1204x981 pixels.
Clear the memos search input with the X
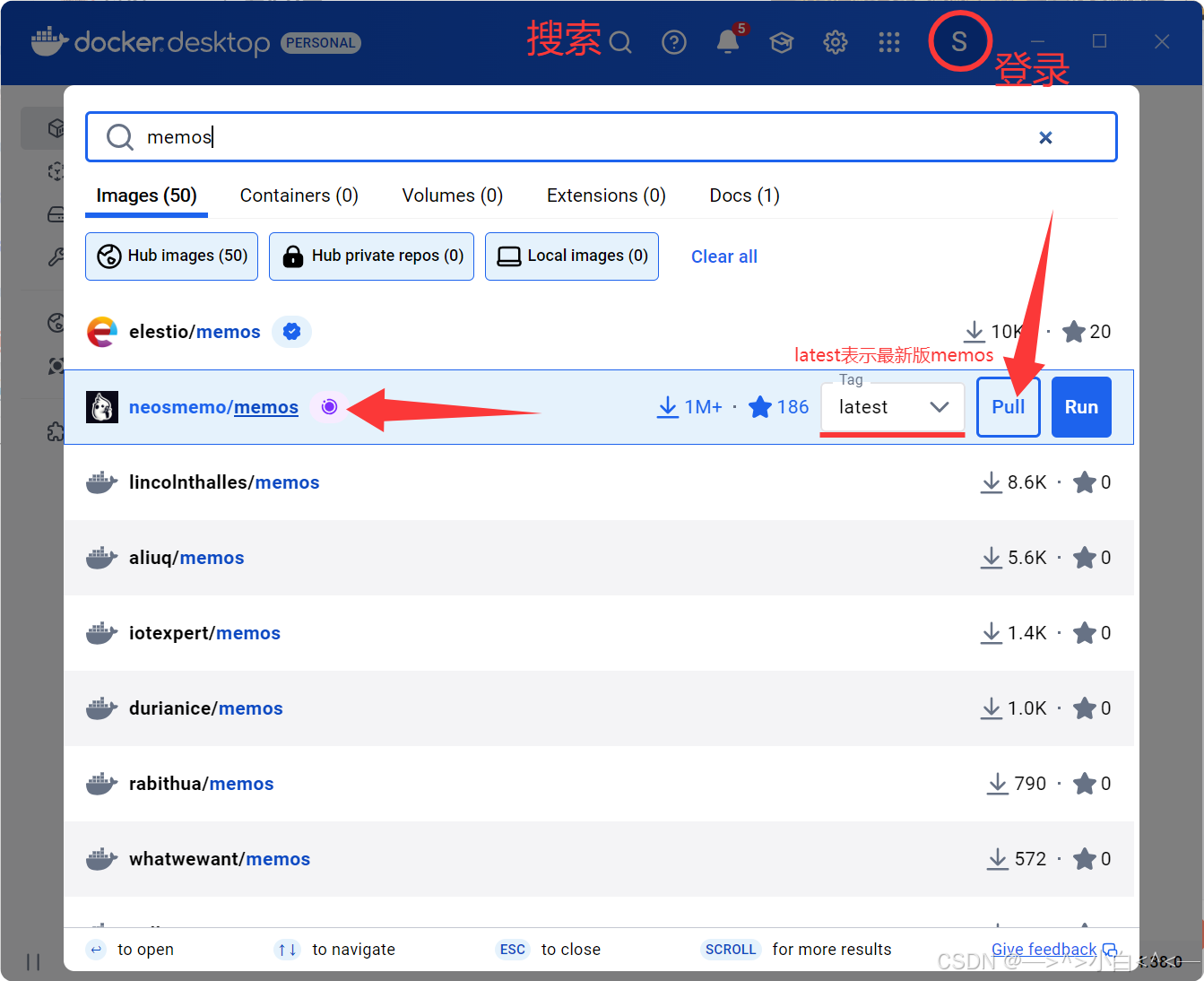coord(1045,137)
